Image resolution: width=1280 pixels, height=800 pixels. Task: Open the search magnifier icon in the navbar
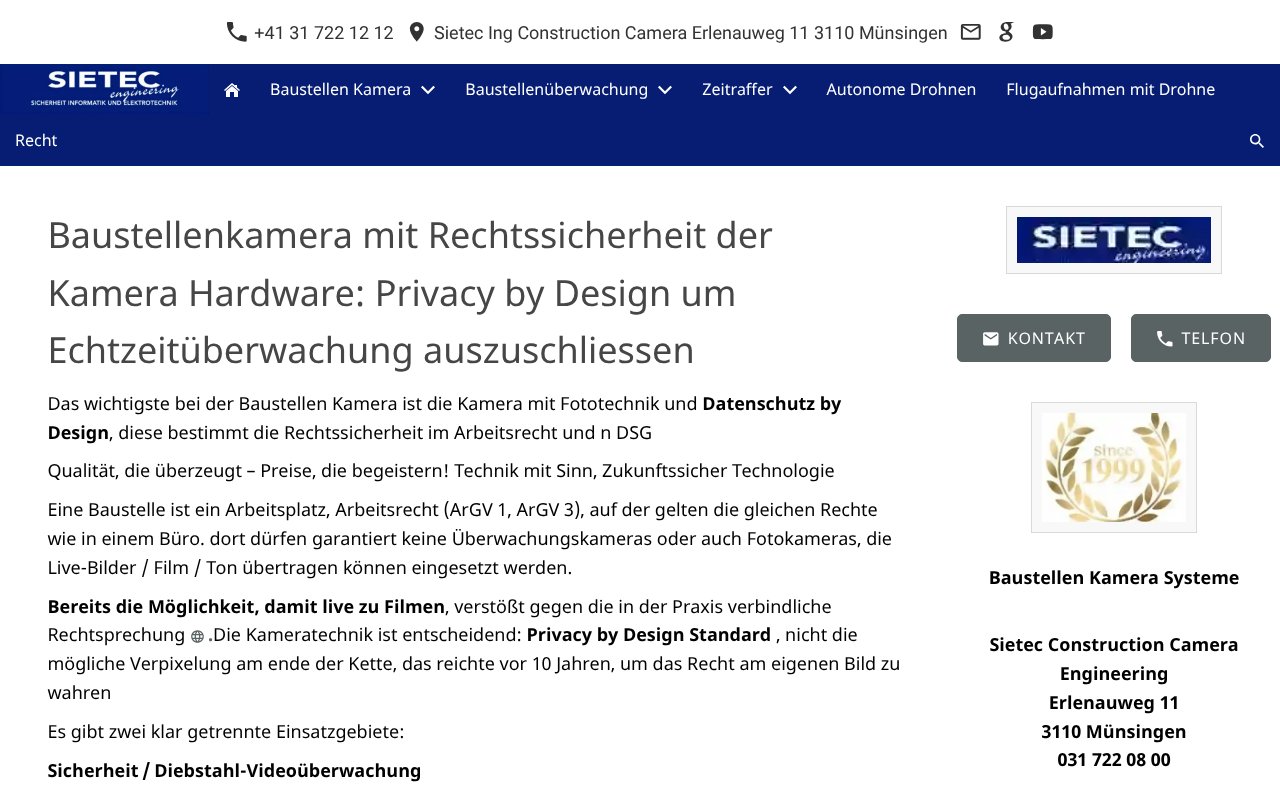click(1256, 141)
